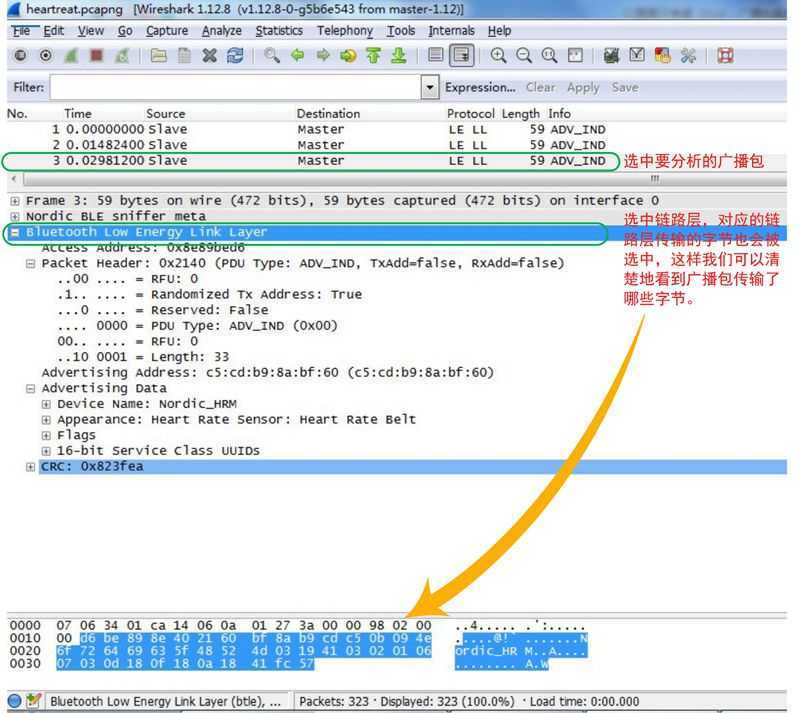This screenshot has width=800, height=713.
Task: Open the Statistics menu
Action: click(x=279, y=31)
